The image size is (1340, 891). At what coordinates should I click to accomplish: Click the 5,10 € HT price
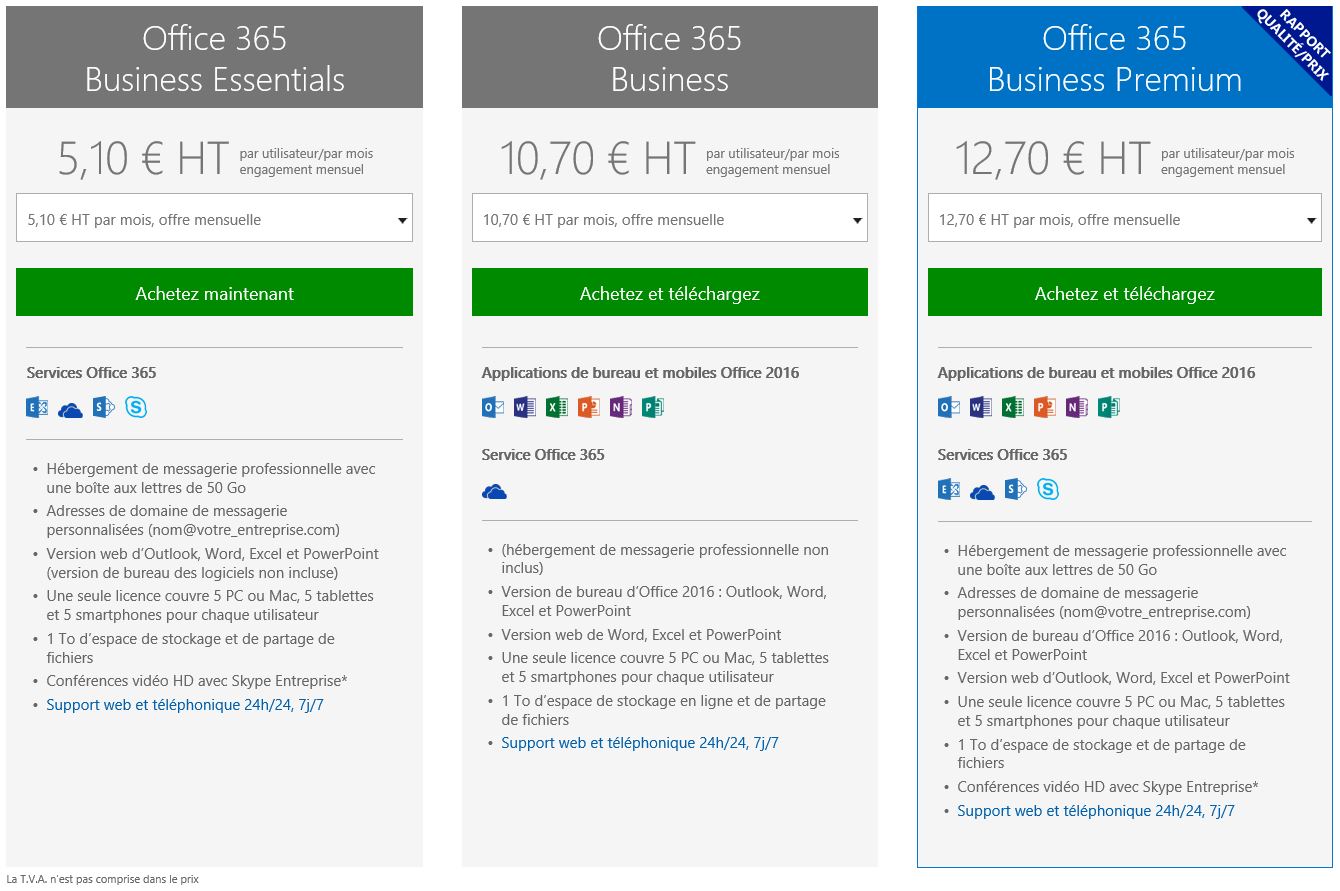143,159
